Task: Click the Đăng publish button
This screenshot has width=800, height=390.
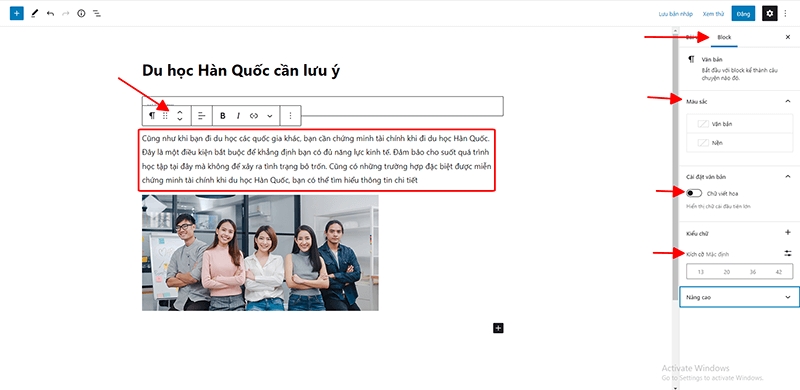Action: point(743,14)
